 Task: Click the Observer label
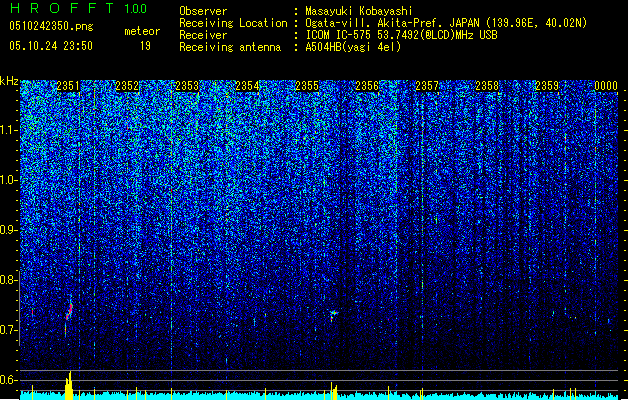pos(203,11)
